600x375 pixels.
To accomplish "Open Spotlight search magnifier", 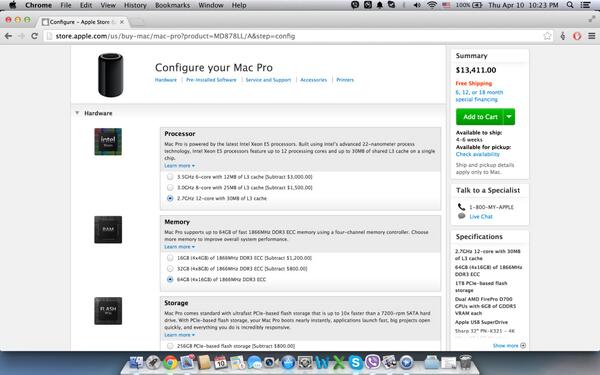I will point(570,5).
